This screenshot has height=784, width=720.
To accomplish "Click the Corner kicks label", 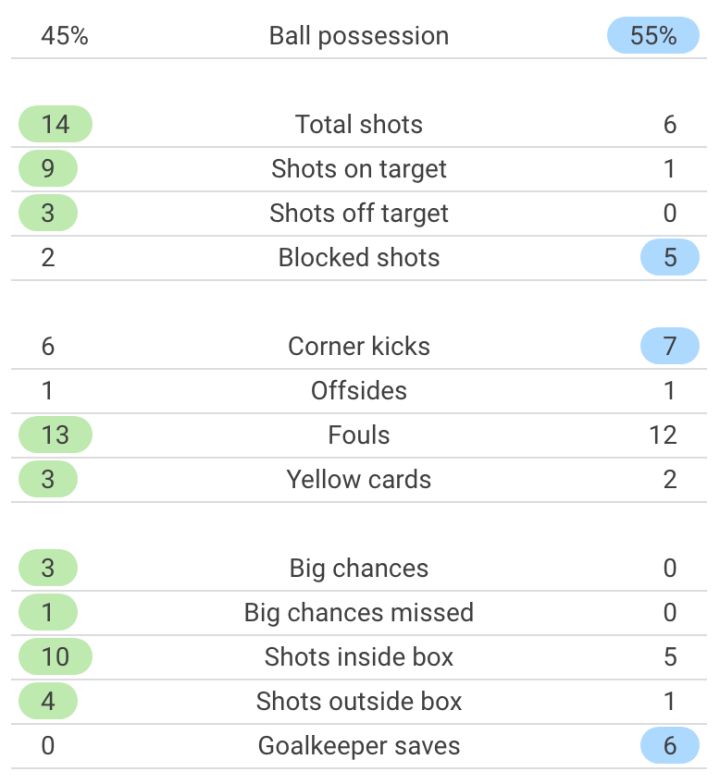I will [x=359, y=347].
